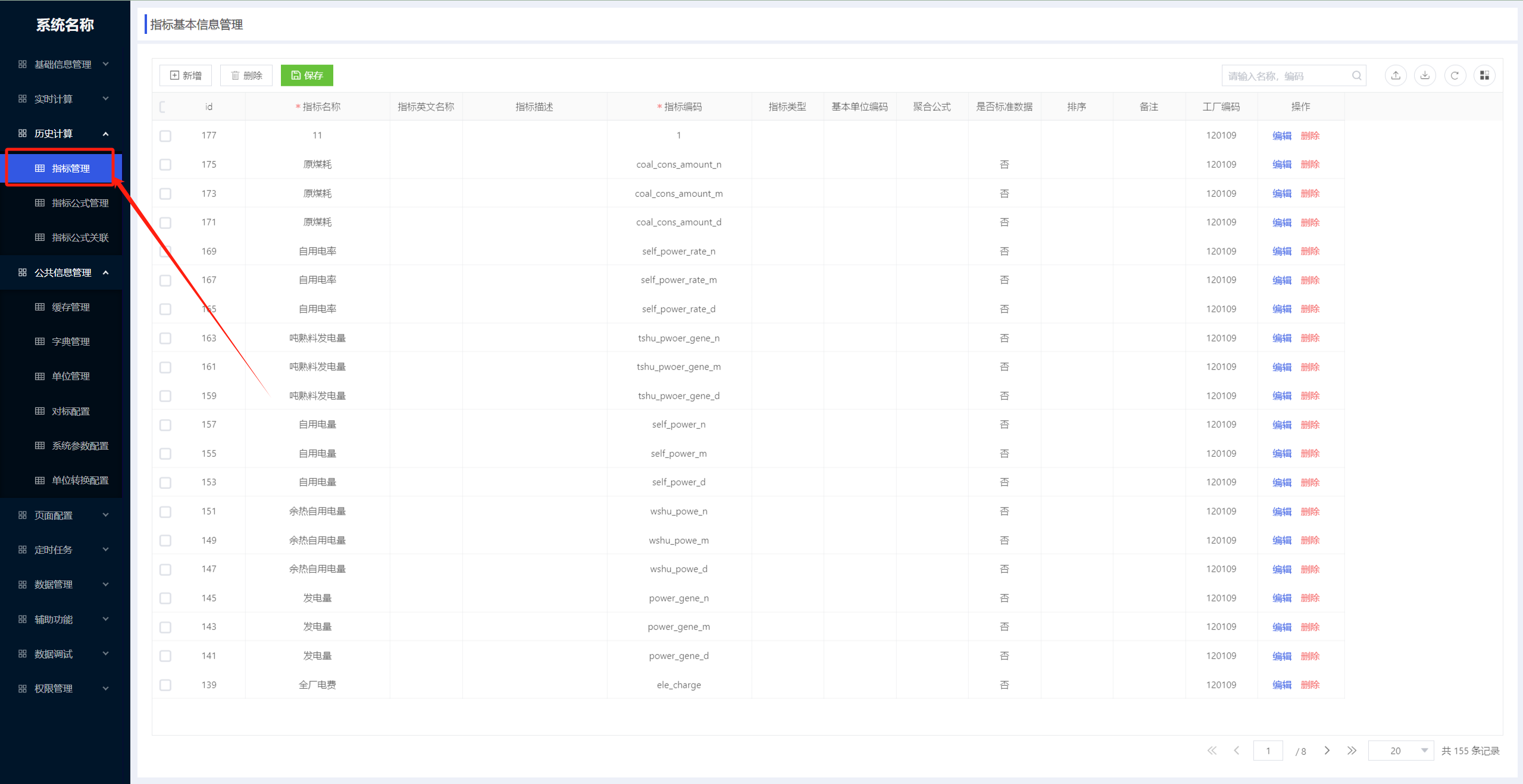Click the table icon beside 单位管理
This screenshot has height=784, width=1523.
coord(40,377)
